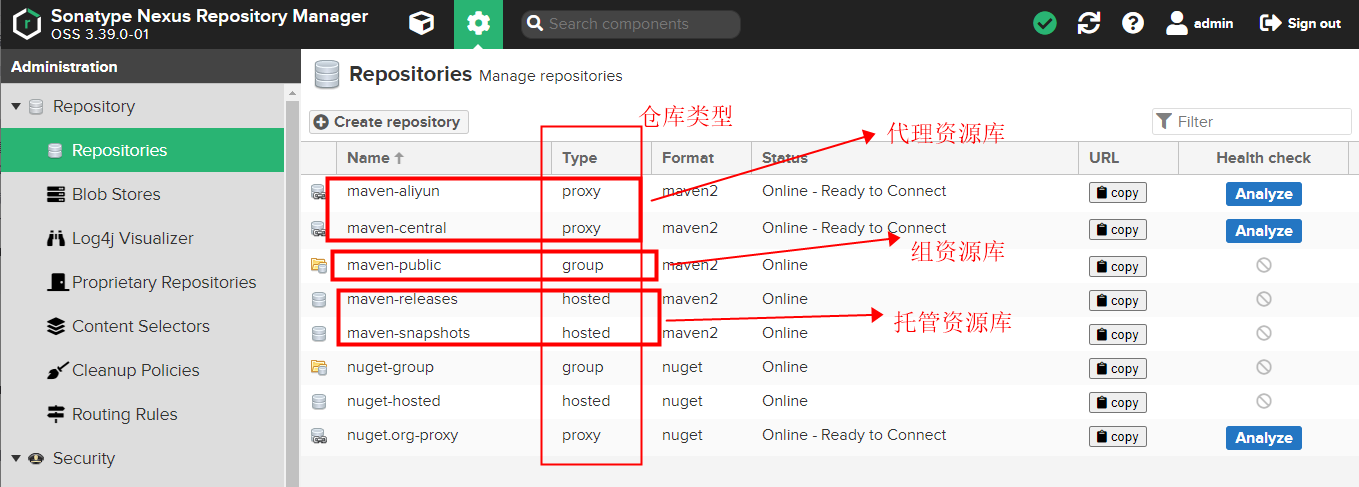Collapse the Repository tree section
This screenshot has width=1359, height=487.
coord(16,106)
